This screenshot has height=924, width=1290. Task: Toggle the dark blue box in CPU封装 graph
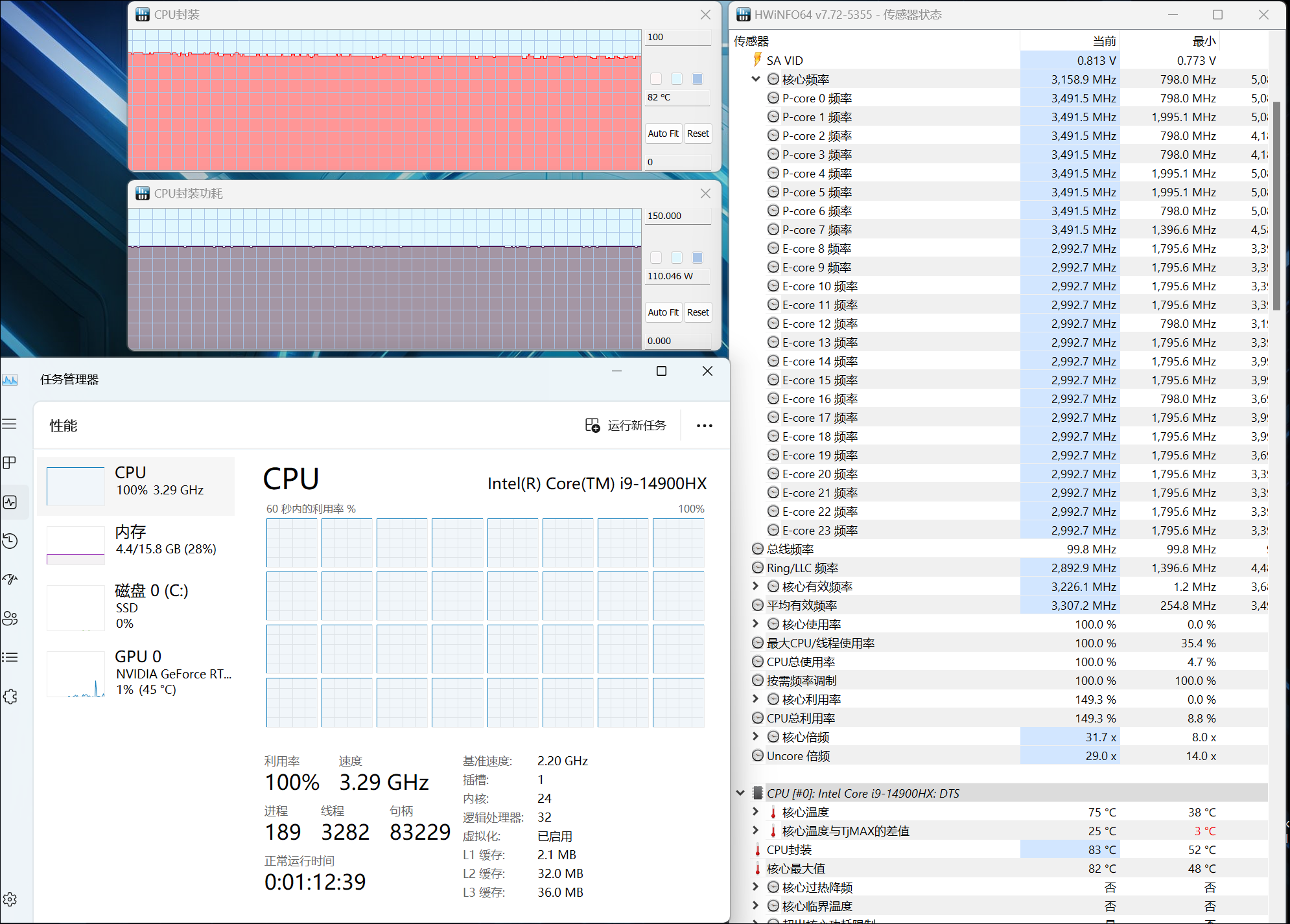coord(698,79)
